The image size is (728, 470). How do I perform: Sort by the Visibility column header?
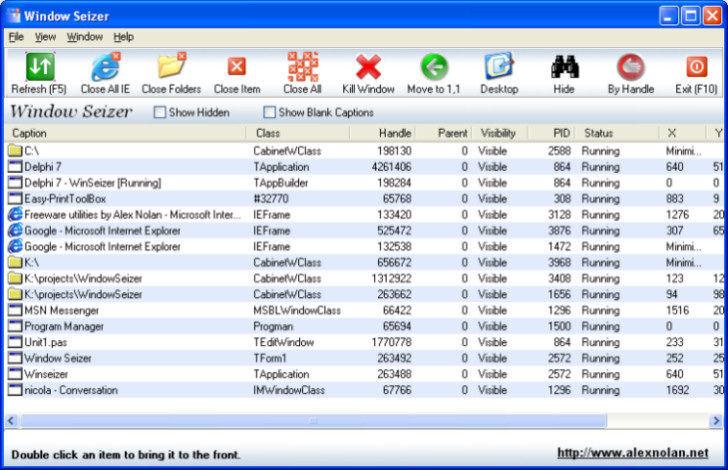[x=500, y=133]
